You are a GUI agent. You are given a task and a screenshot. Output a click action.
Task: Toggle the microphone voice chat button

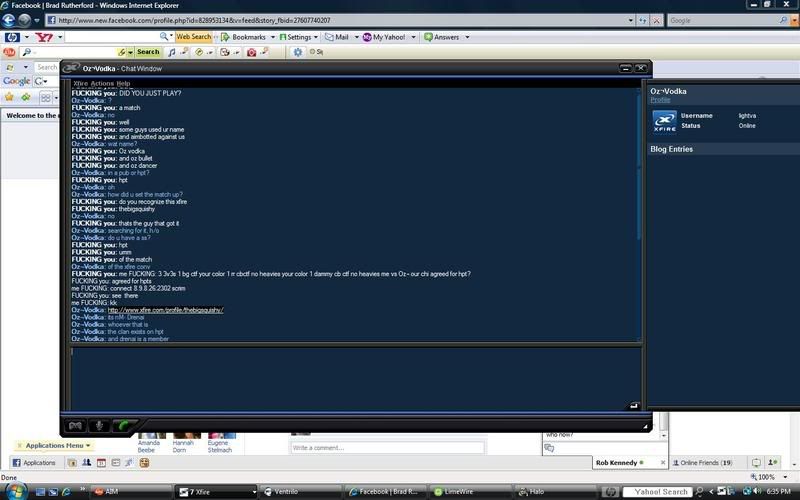(101, 425)
